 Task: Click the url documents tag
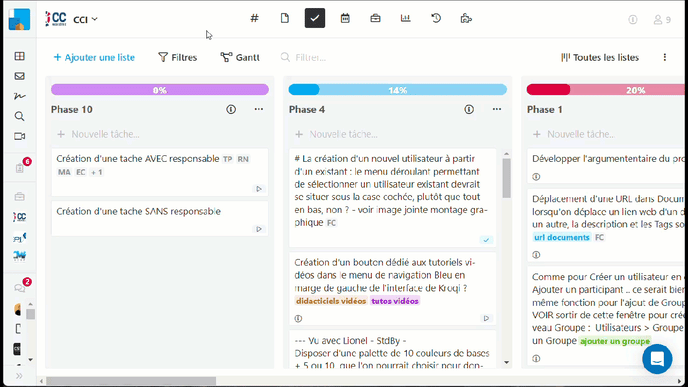(x=562, y=237)
